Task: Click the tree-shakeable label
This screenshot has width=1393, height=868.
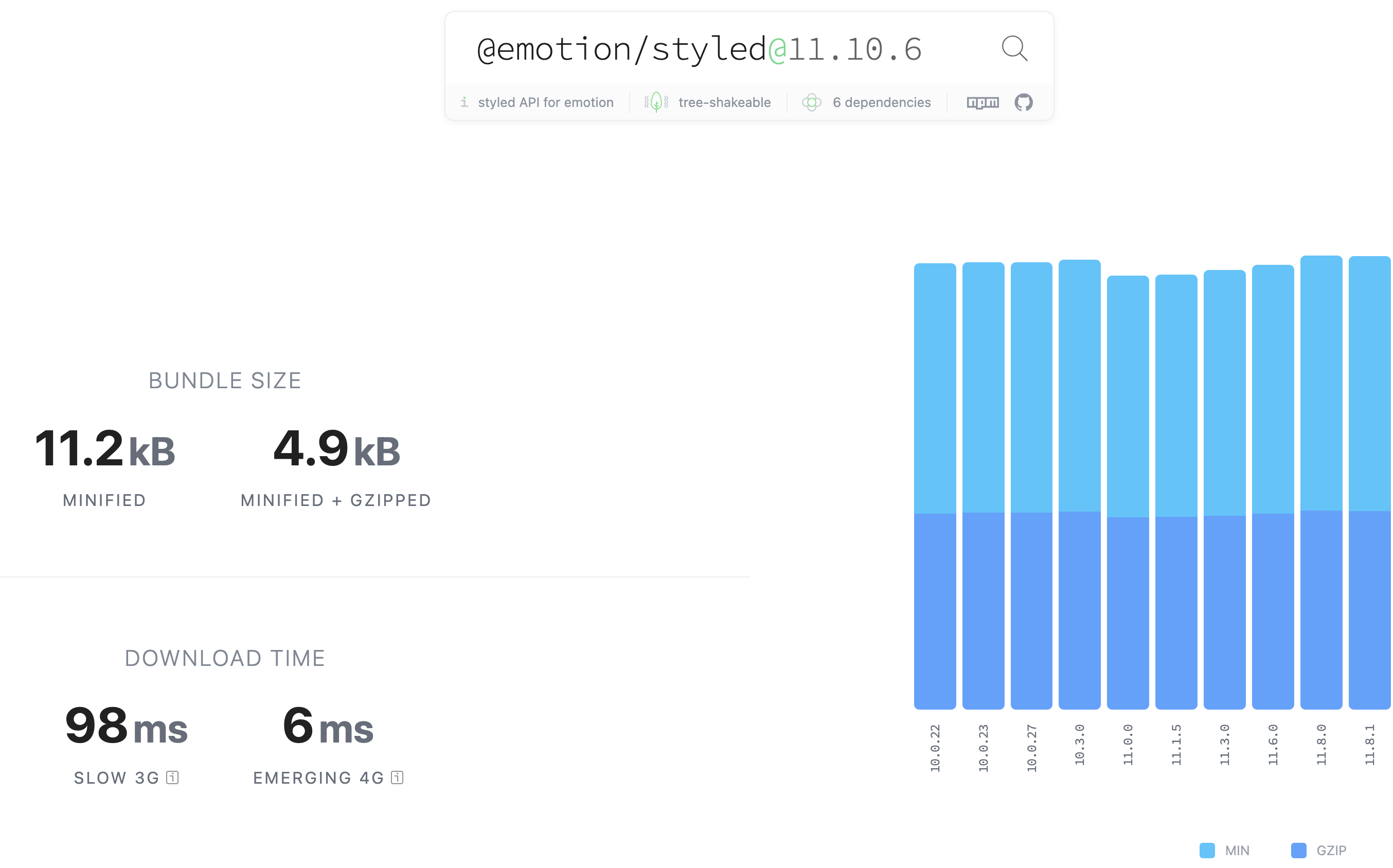Action: coord(724,103)
